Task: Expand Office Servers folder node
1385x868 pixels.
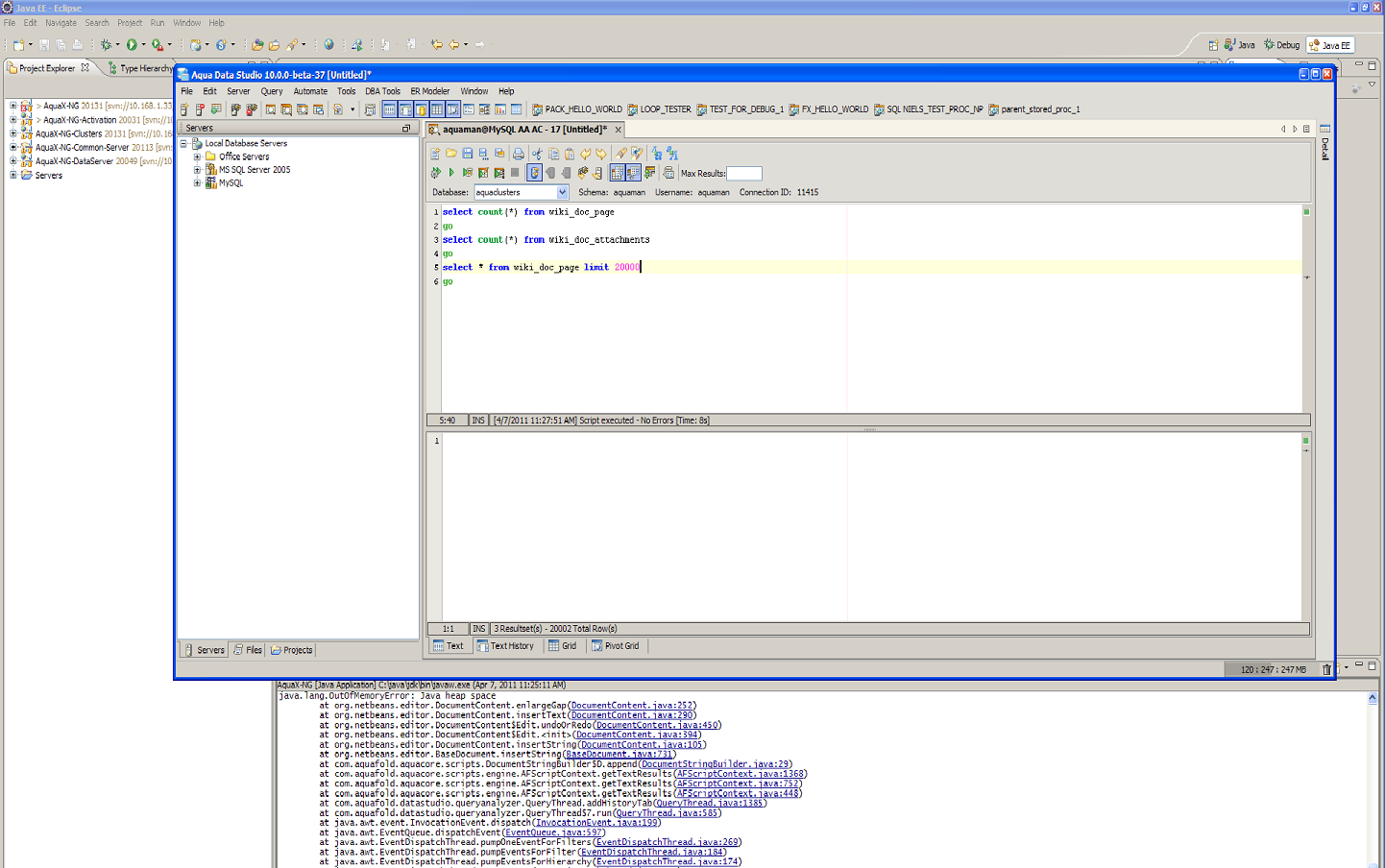Action: [x=198, y=157]
